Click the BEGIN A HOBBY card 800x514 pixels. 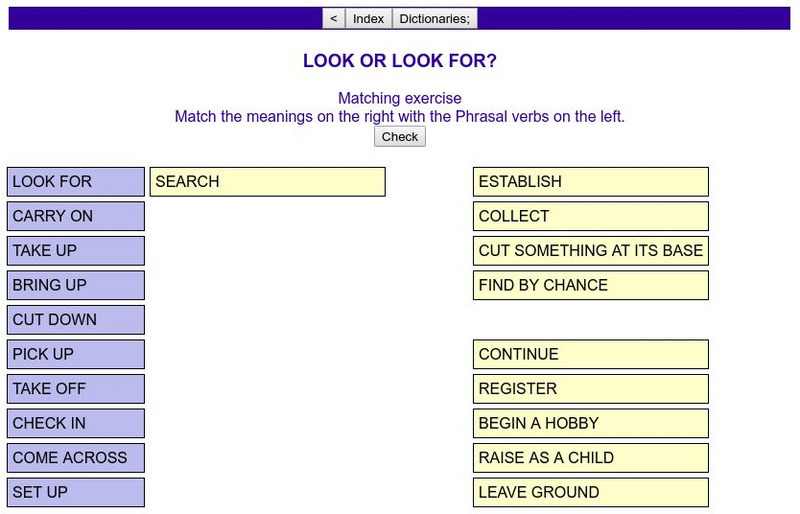(590, 423)
